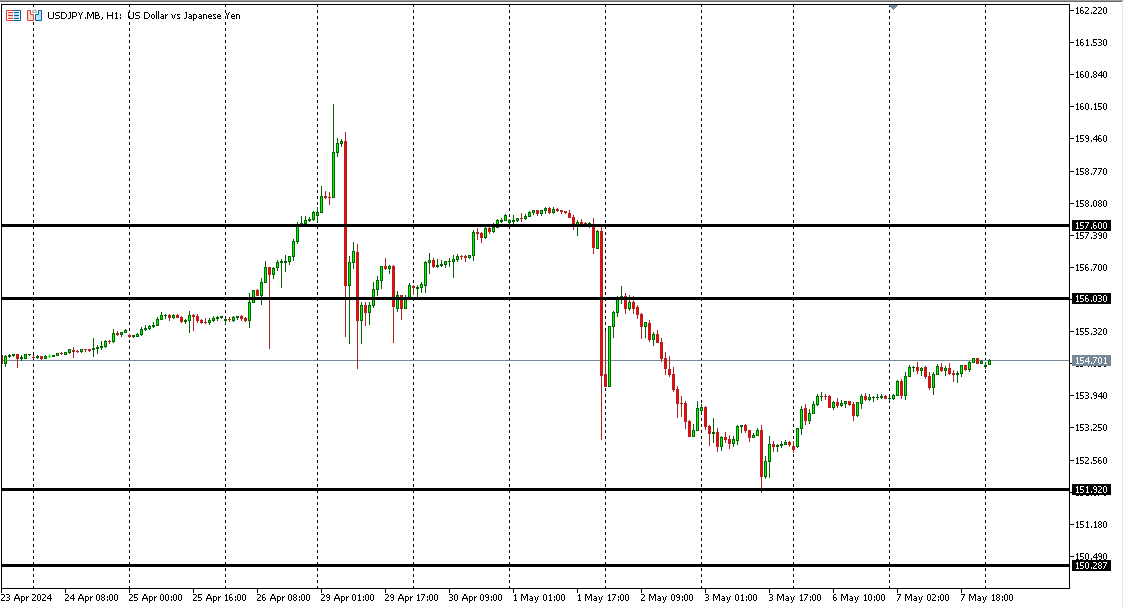1123x607 pixels.
Task: Click the 26 Apr 08:00 time label
Action: pos(284,598)
